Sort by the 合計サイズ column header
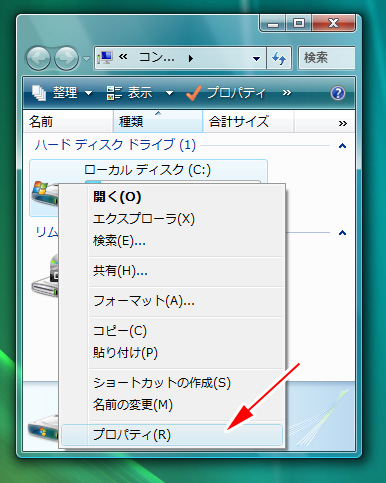The image size is (386, 483). (x=248, y=122)
